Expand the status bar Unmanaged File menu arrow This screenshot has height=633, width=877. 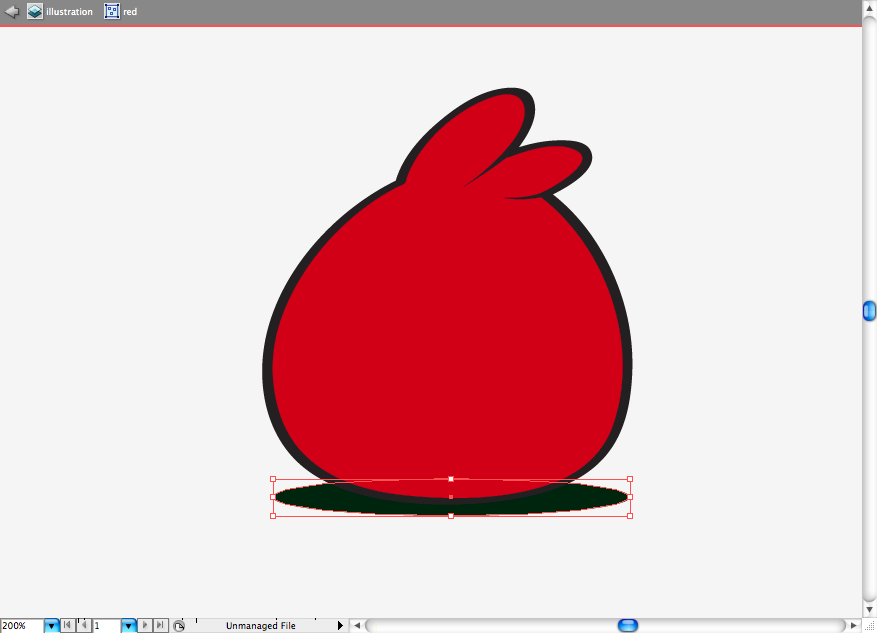coord(340,626)
